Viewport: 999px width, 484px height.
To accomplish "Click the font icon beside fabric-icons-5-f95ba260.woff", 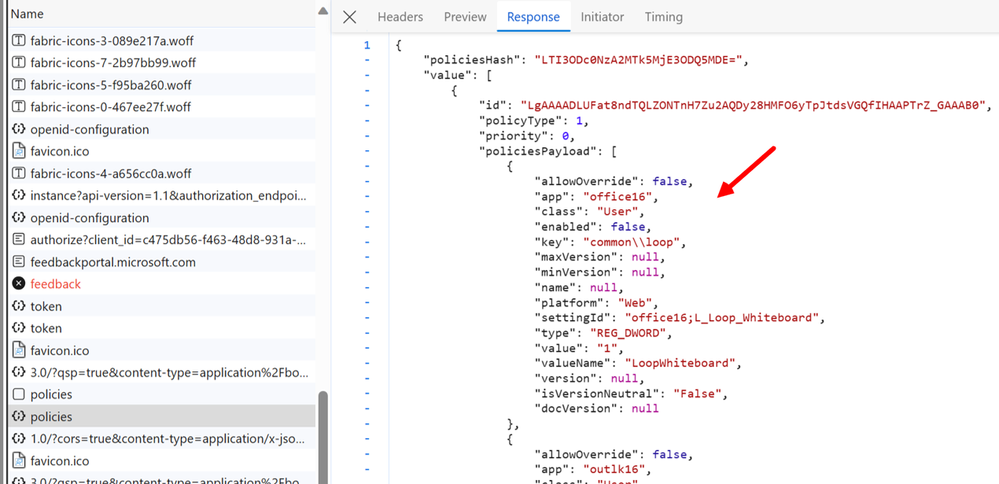I will point(19,85).
